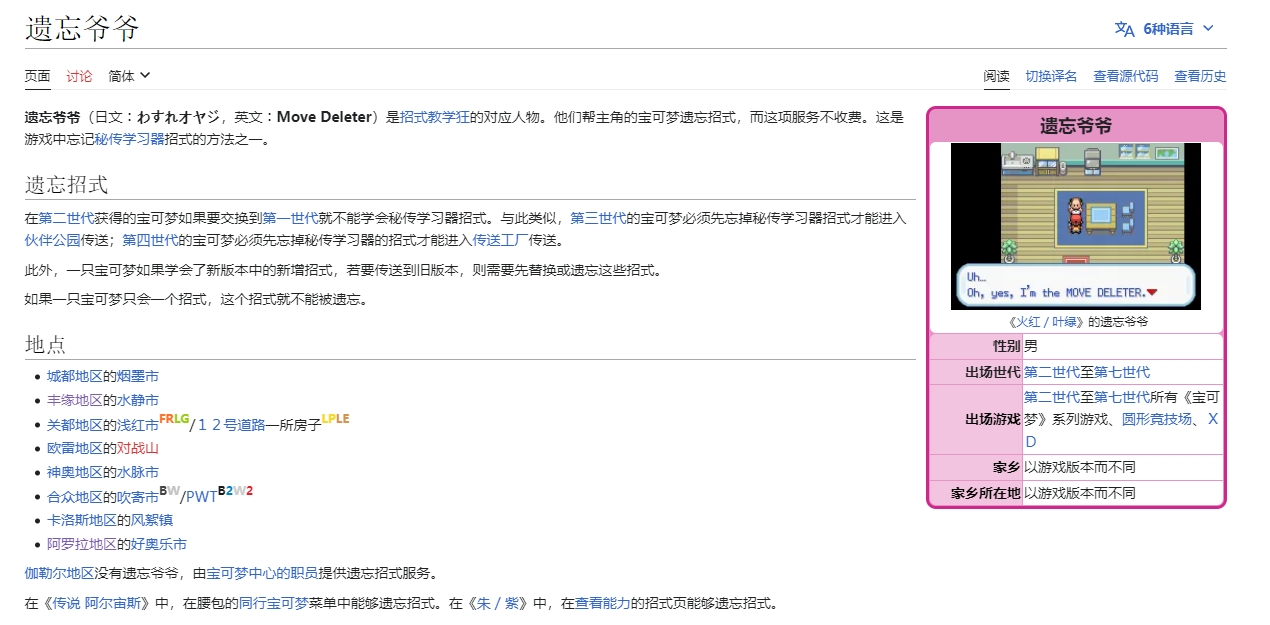The image size is (1270, 625).
Task: Open 火红／叶绿 link in image caption
Action: [1047, 322]
